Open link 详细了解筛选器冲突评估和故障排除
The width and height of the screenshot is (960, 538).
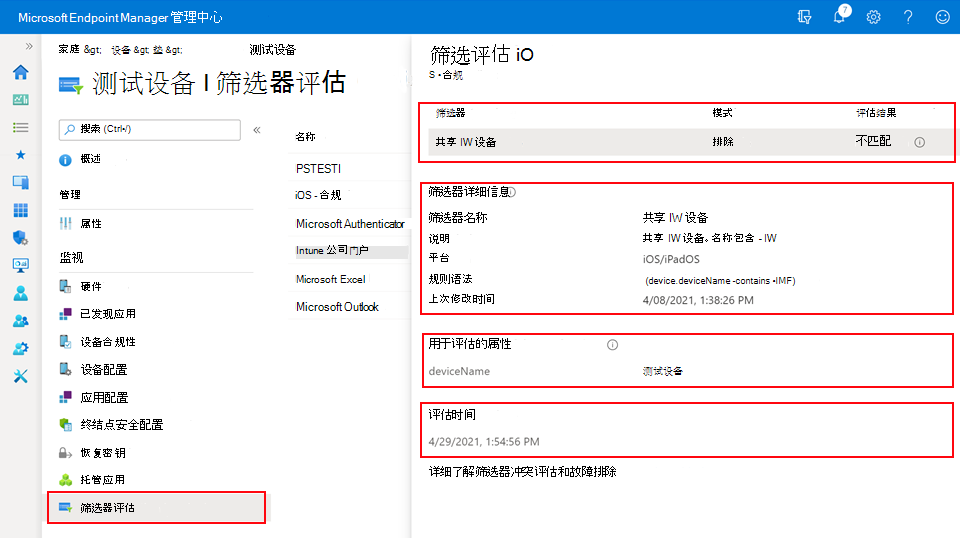click(x=522, y=472)
